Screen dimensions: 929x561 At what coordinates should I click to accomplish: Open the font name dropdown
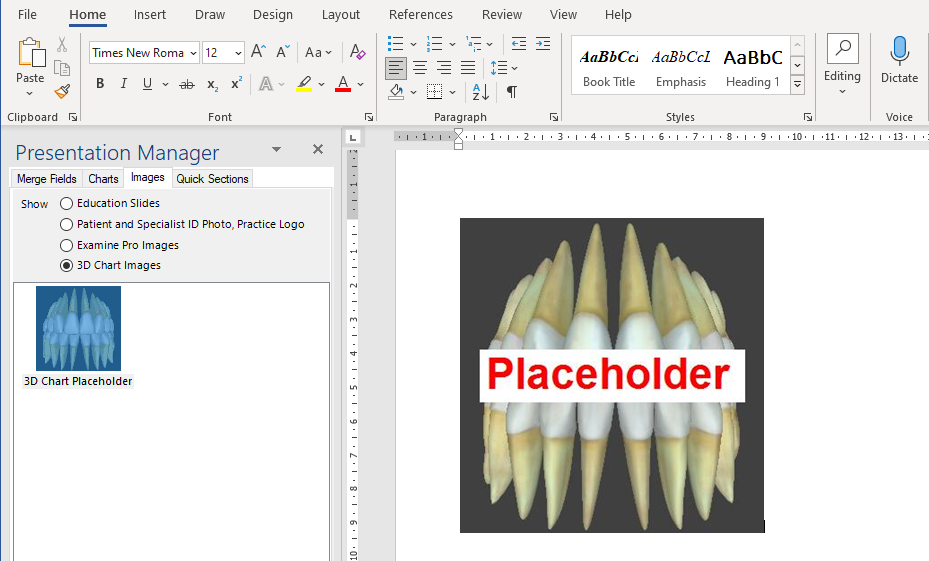coord(193,53)
